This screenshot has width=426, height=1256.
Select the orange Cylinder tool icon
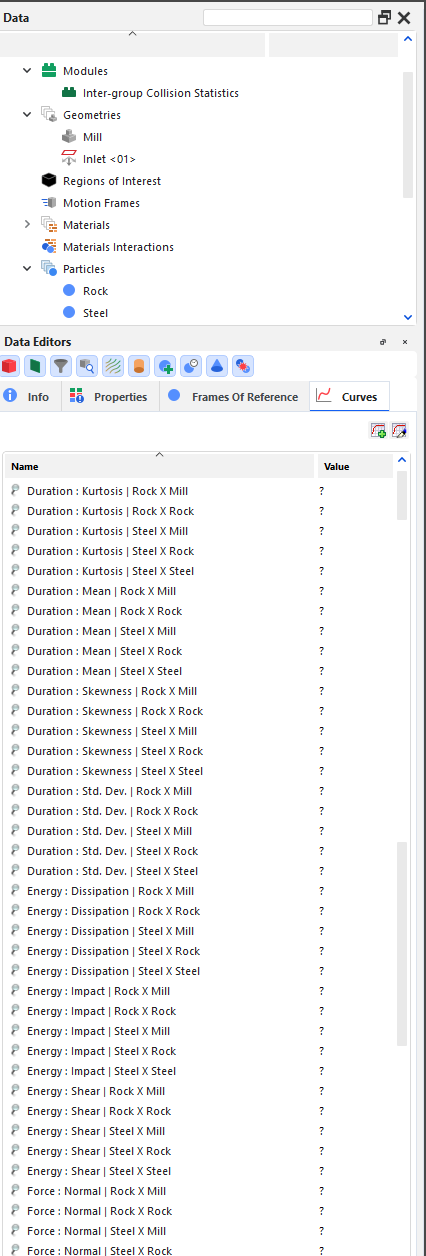click(140, 366)
